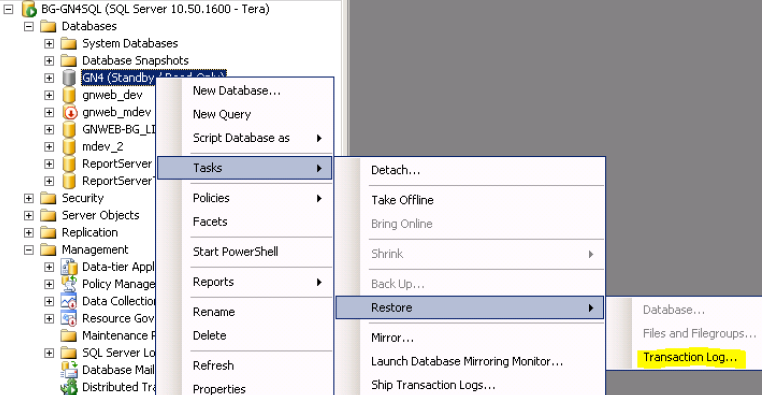Click the Management folder icon
The width and height of the screenshot is (763, 399).
coord(48,250)
